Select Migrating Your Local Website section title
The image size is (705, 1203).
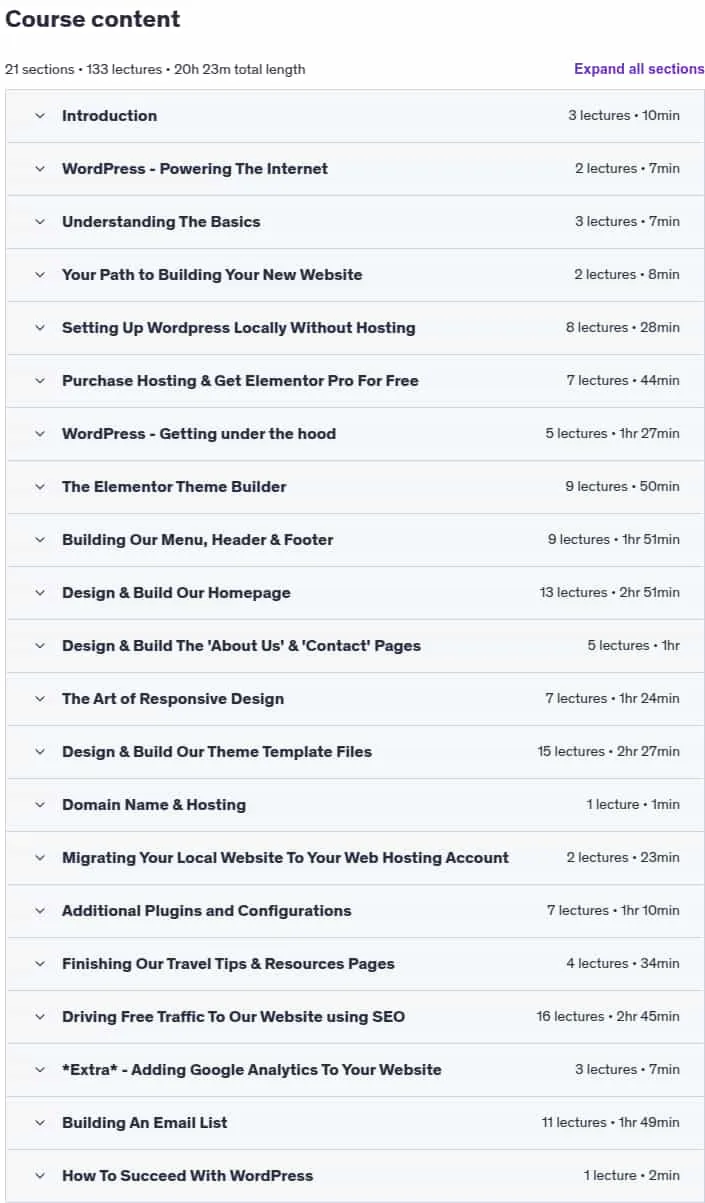pos(285,858)
